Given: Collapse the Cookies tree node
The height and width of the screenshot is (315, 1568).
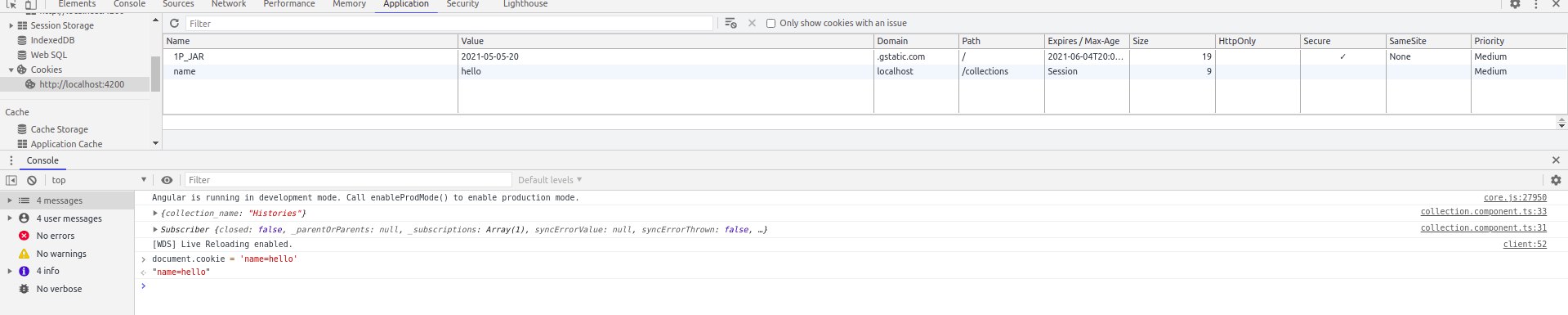Looking at the screenshot, I should [x=11, y=70].
